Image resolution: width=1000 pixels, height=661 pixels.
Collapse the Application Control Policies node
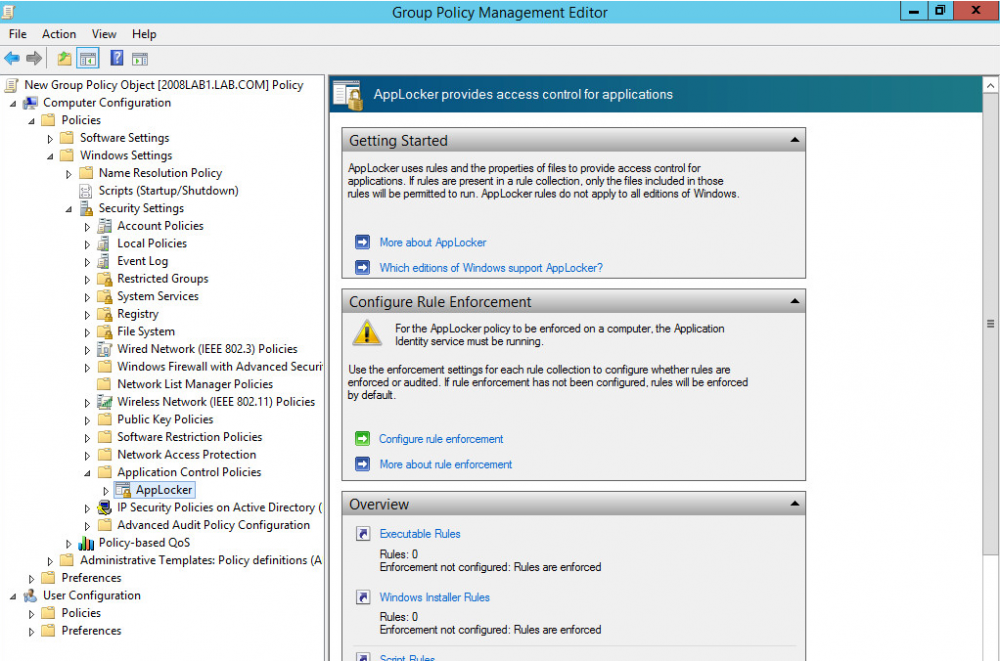(x=87, y=473)
